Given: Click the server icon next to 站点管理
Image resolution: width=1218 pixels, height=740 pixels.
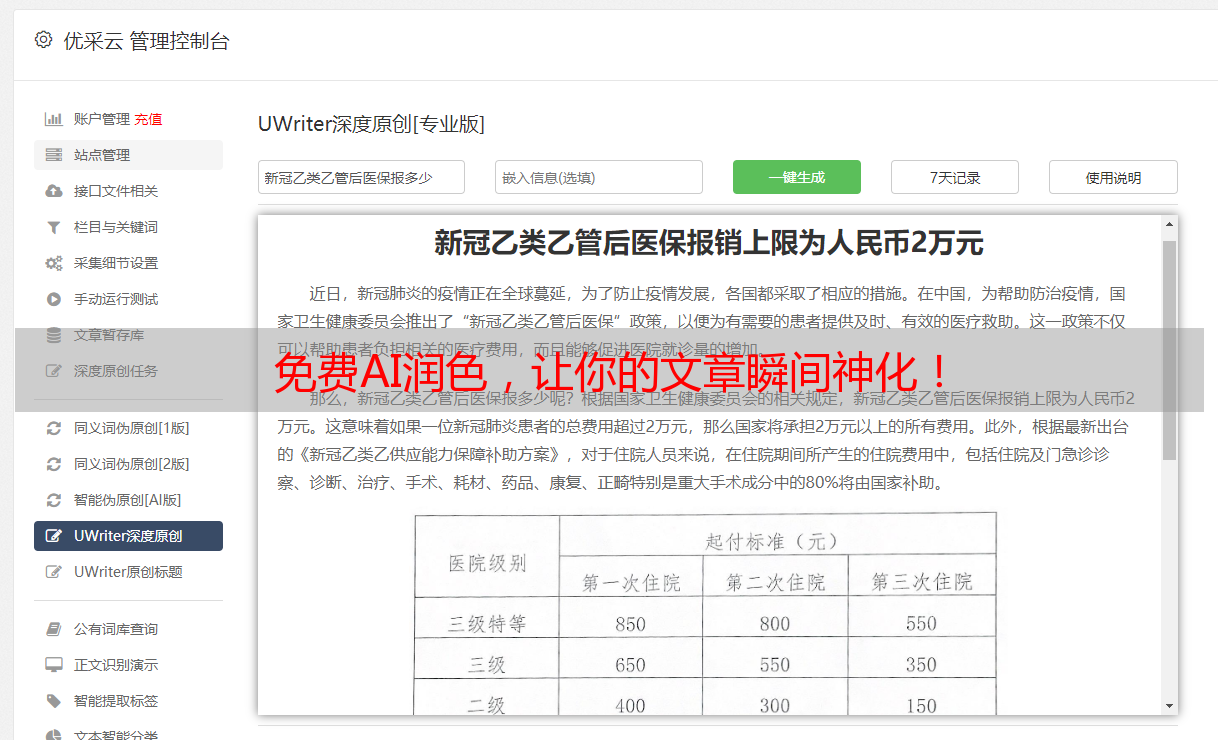Looking at the screenshot, I should (x=54, y=155).
